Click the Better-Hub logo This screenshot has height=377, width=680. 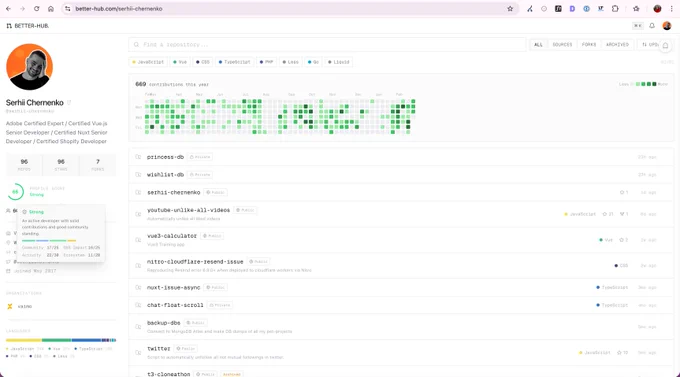coord(27,26)
